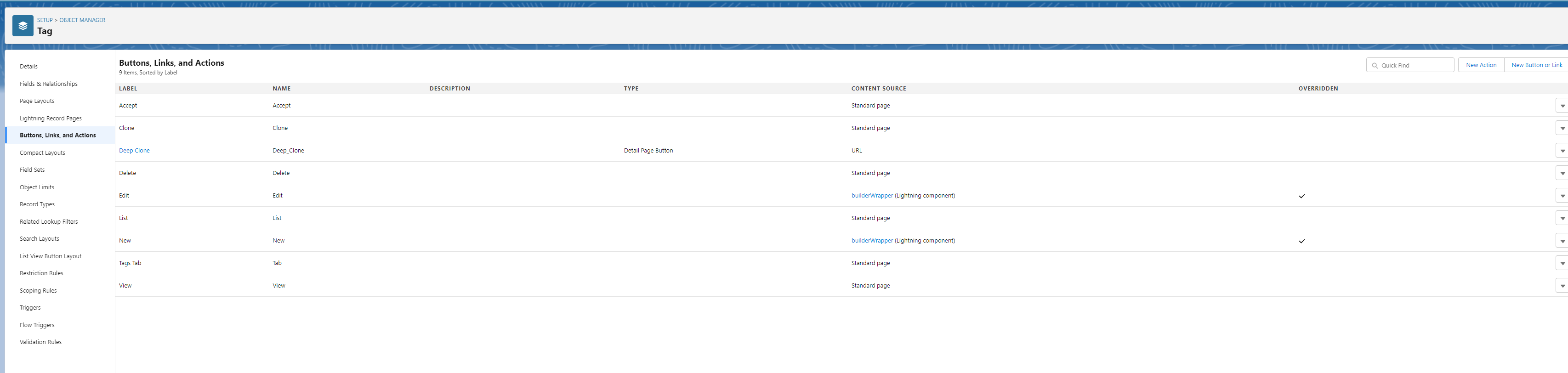Open row actions for Tags Tab
The image size is (1568, 373).
[x=1562, y=264]
